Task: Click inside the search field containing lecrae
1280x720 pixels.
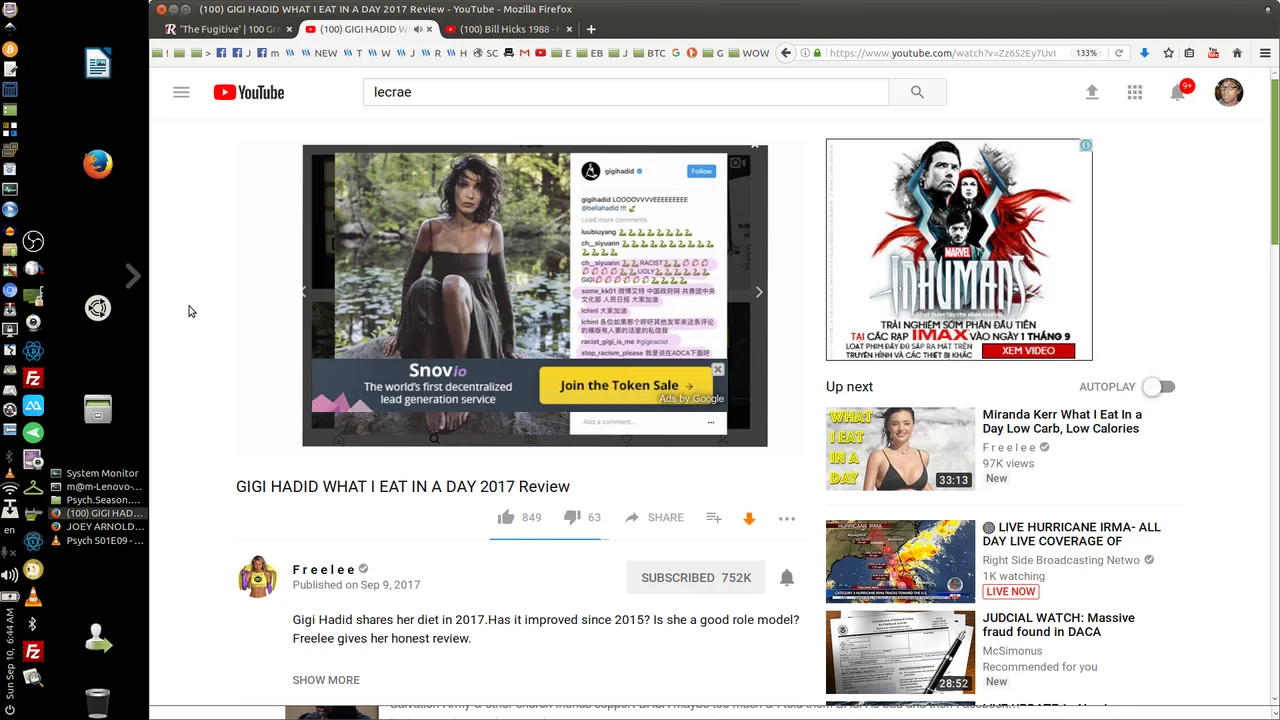Action: (x=625, y=92)
